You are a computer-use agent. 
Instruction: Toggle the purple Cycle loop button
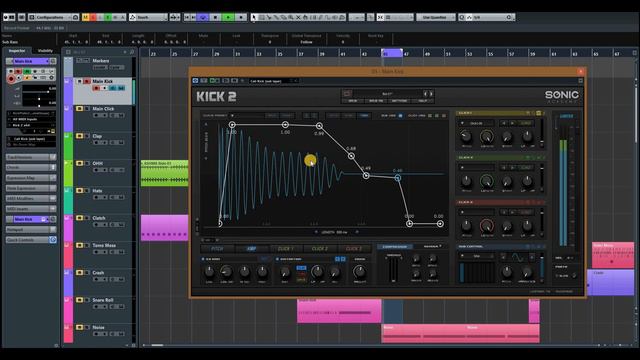point(203,17)
